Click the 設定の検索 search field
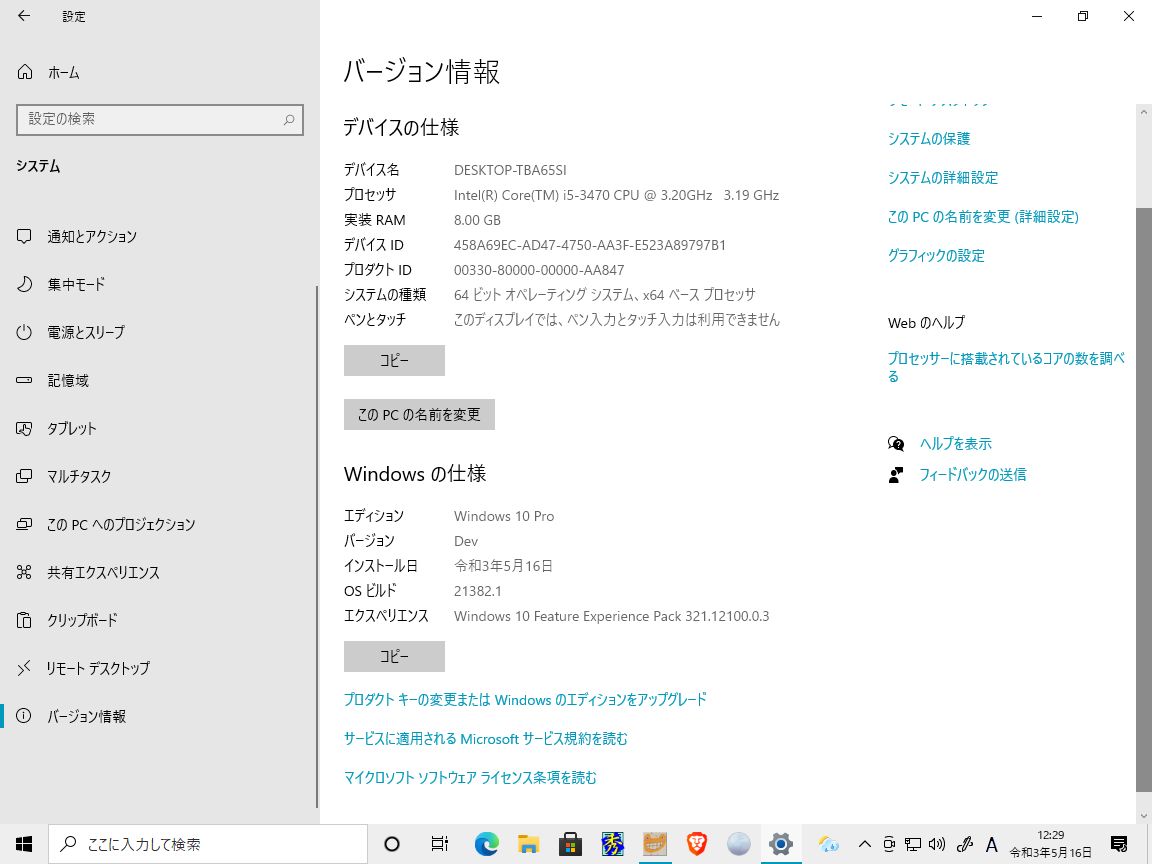The image size is (1152, 864). tap(159, 119)
